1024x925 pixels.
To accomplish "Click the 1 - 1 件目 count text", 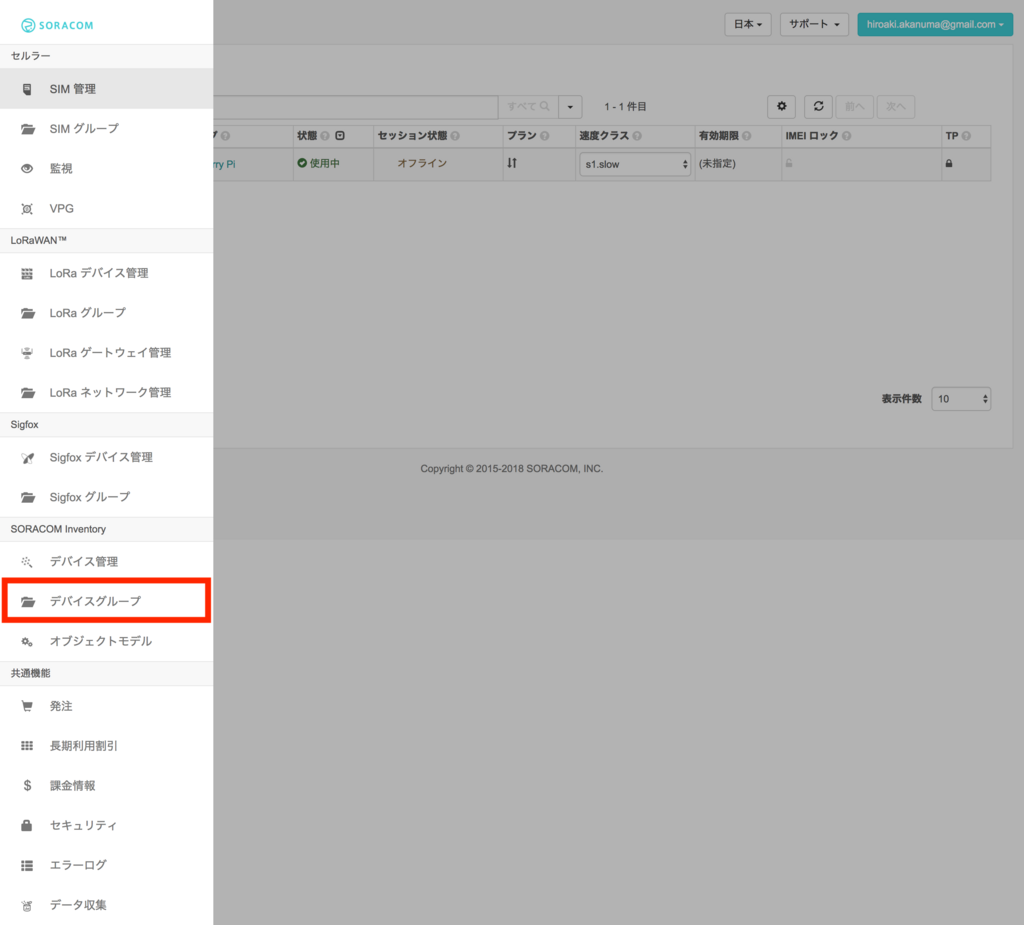I will [x=625, y=106].
